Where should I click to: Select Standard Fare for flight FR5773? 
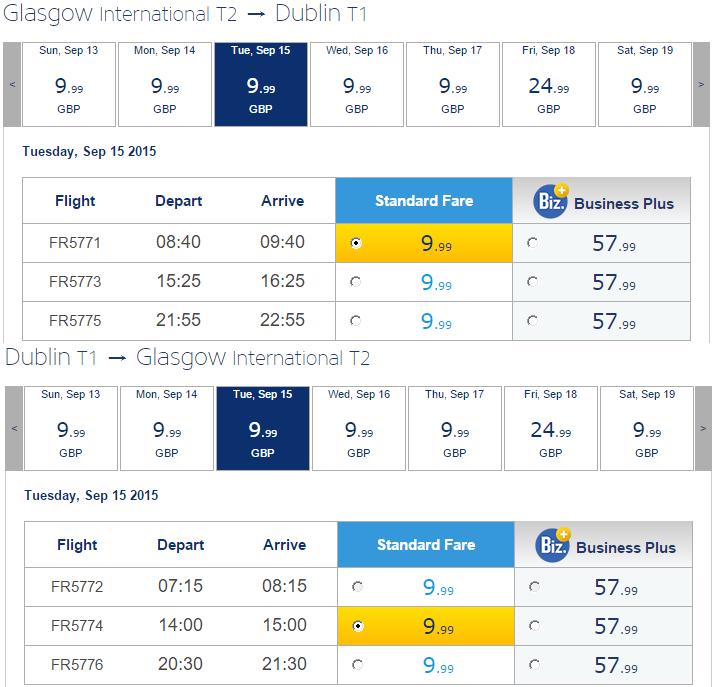point(356,283)
